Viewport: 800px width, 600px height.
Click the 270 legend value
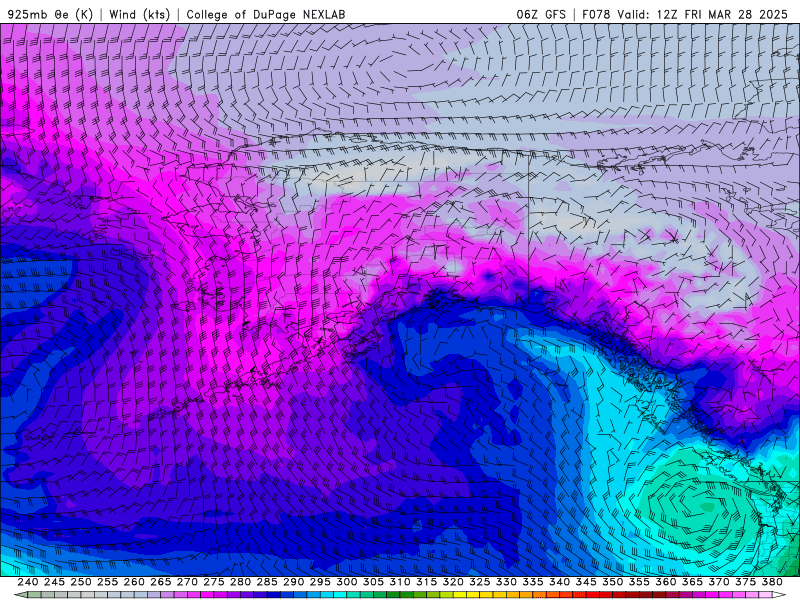click(187, 582)
